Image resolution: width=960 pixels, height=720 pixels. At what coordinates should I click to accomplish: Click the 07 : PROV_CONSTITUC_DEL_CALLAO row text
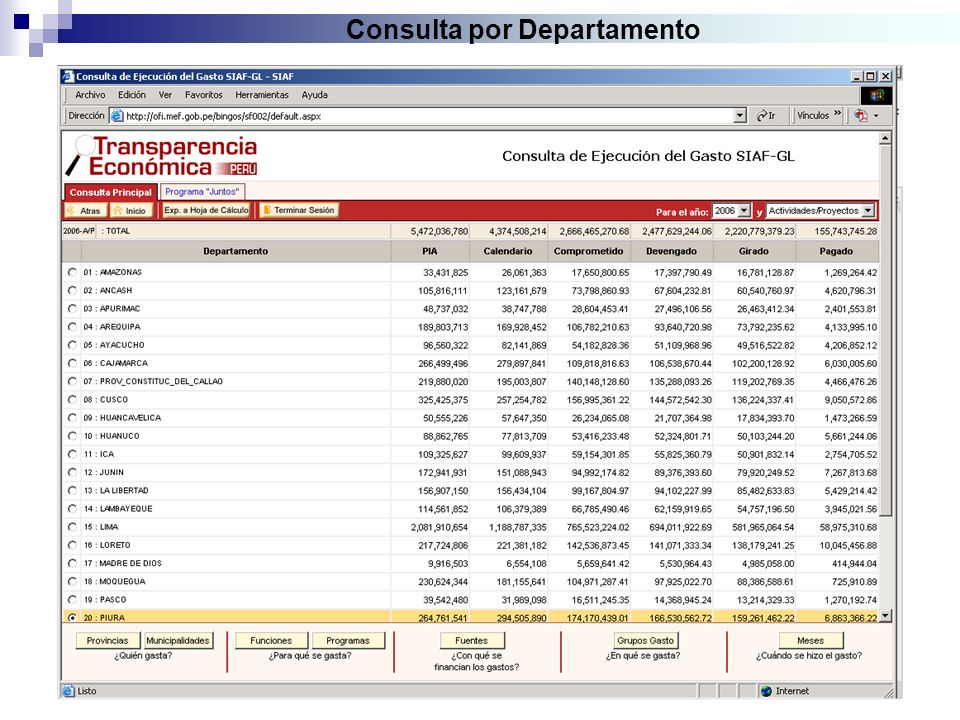(153, 381)
